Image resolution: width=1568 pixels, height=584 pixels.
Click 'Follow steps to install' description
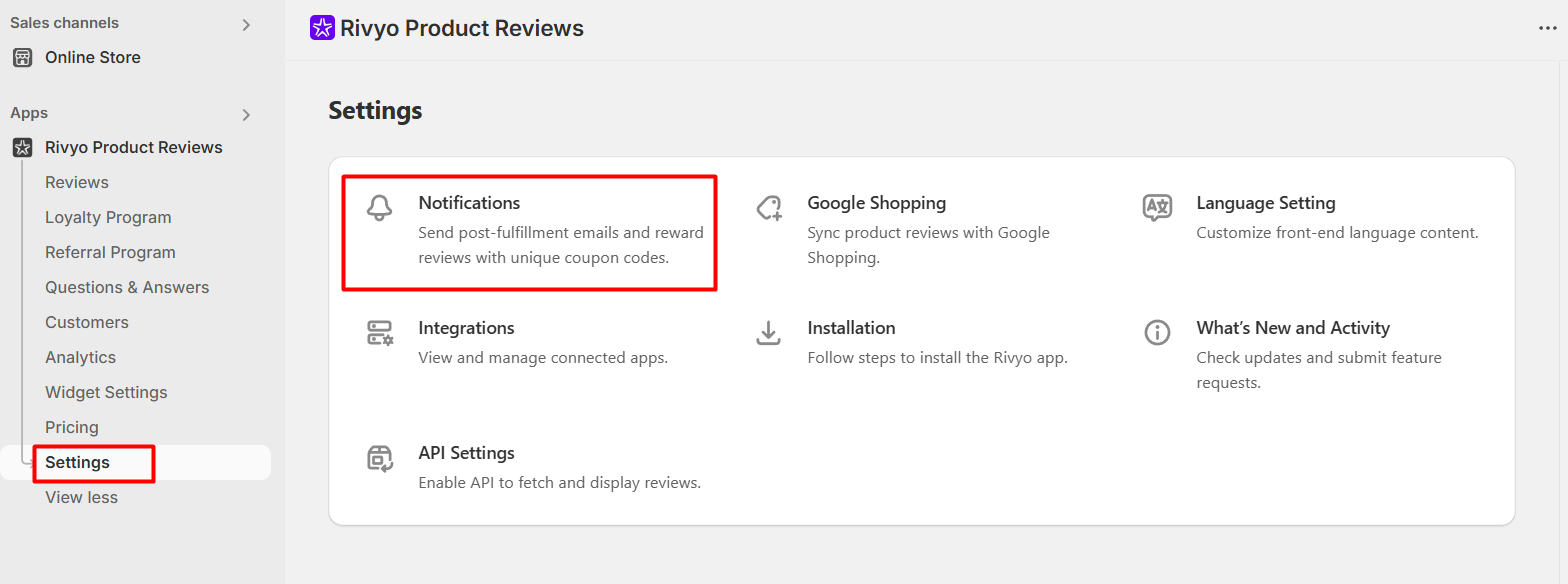(x=937, y=358)
